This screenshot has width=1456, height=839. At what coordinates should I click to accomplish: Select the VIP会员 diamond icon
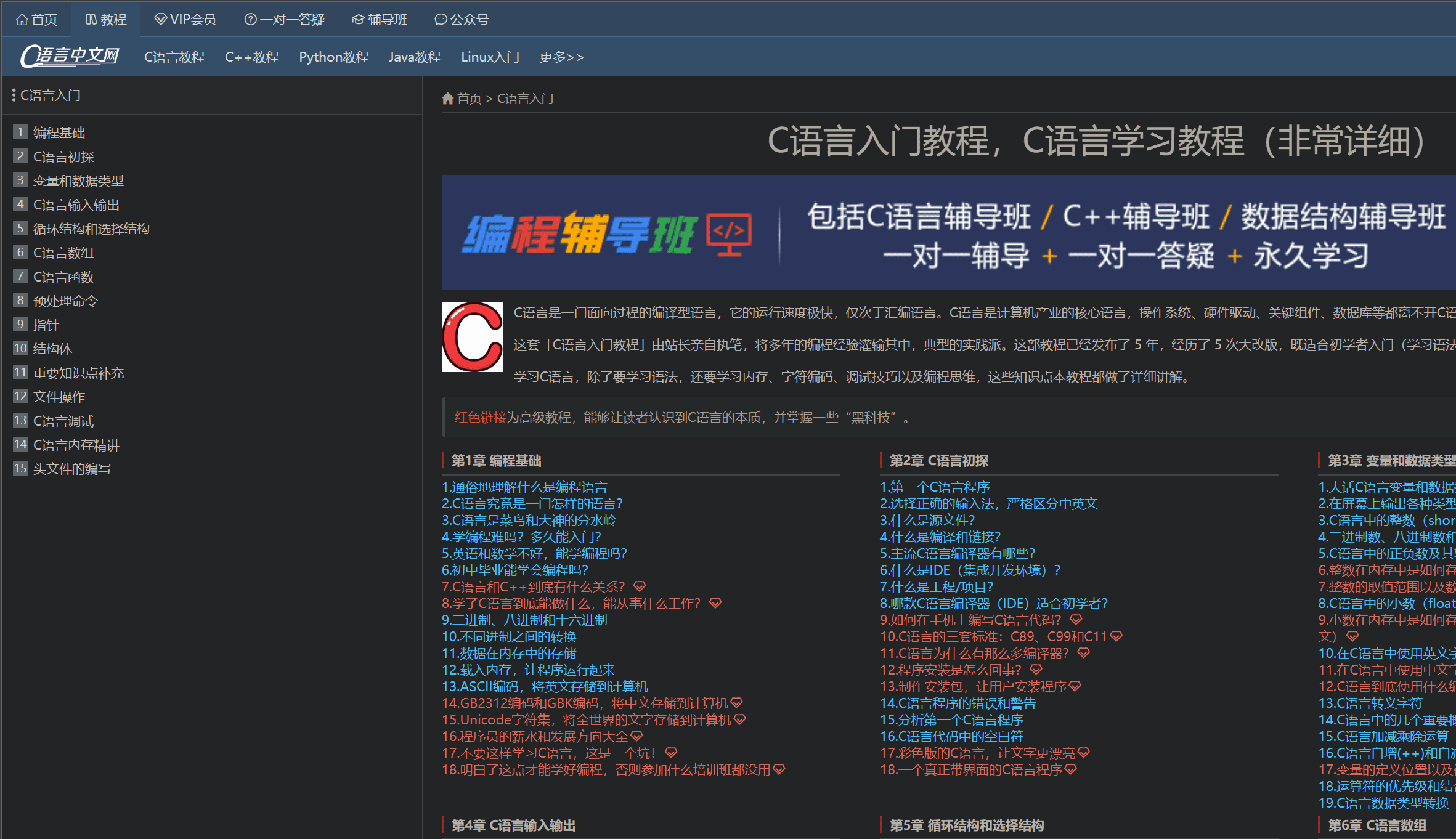(x=161, y=19)
